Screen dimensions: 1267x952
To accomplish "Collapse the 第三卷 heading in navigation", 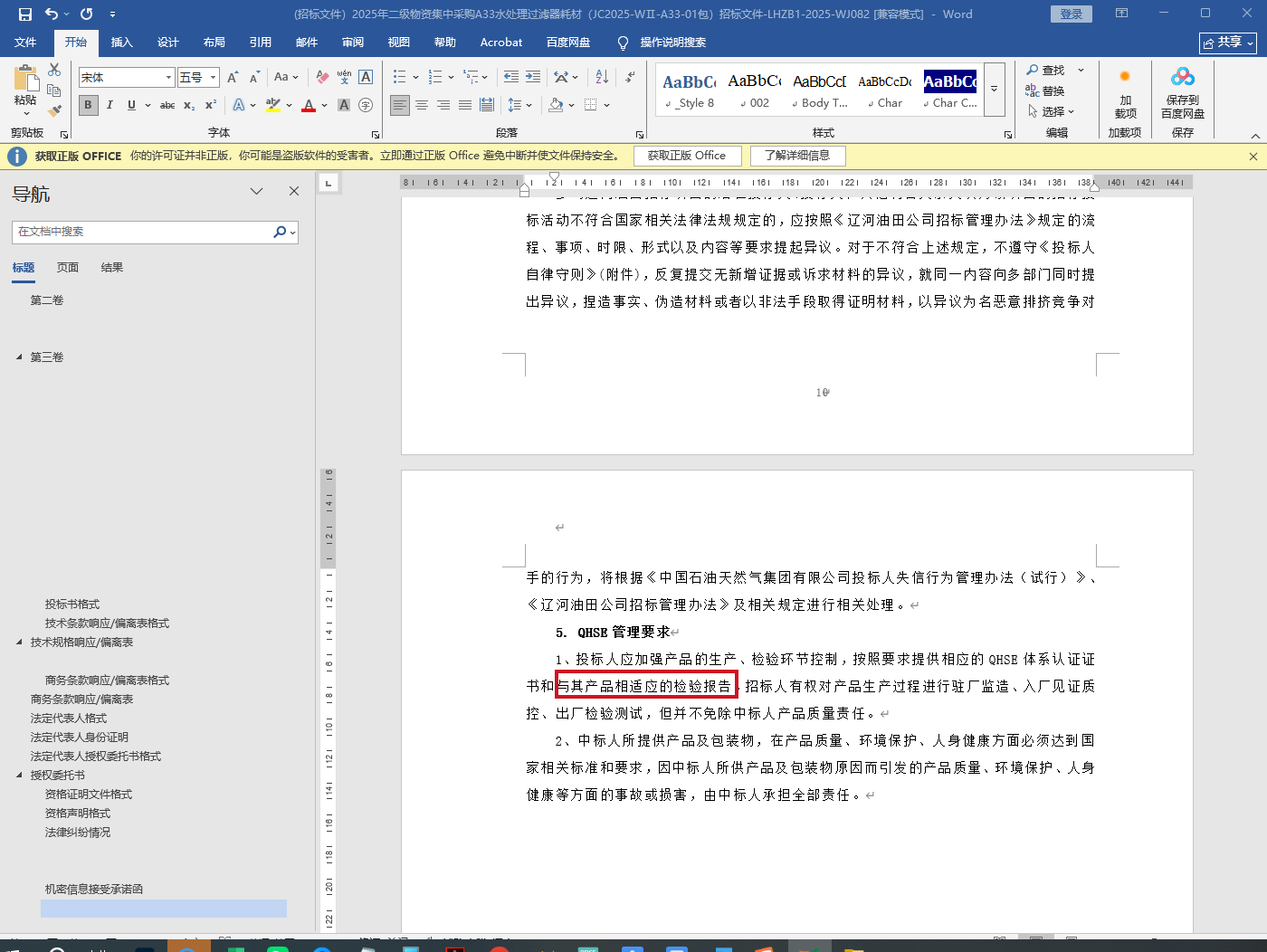I will (x=19, y=357).
